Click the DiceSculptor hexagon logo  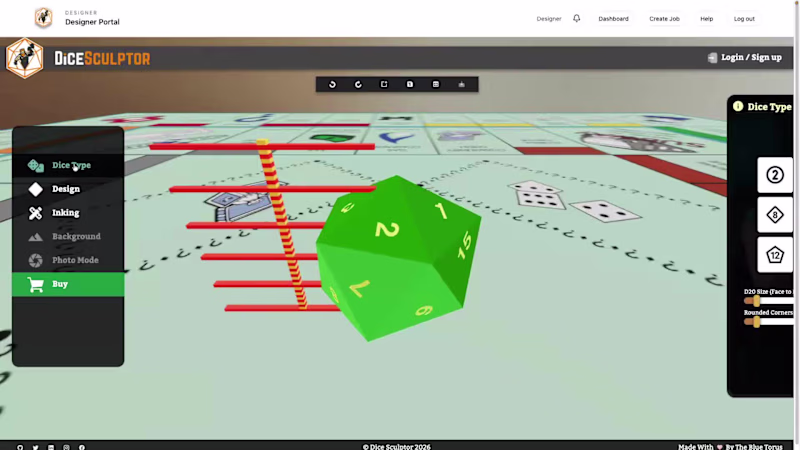point(24,58)
